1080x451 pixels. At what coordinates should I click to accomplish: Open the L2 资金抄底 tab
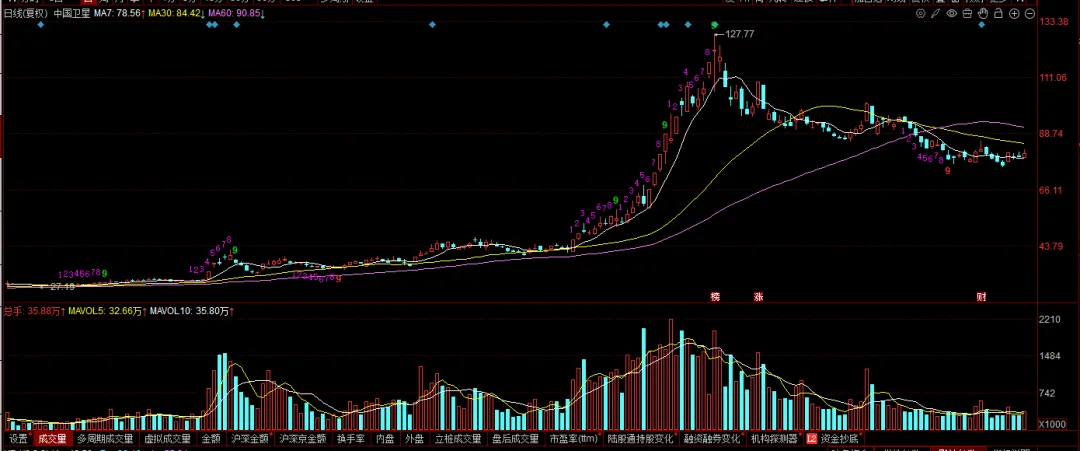click(833, 438)
